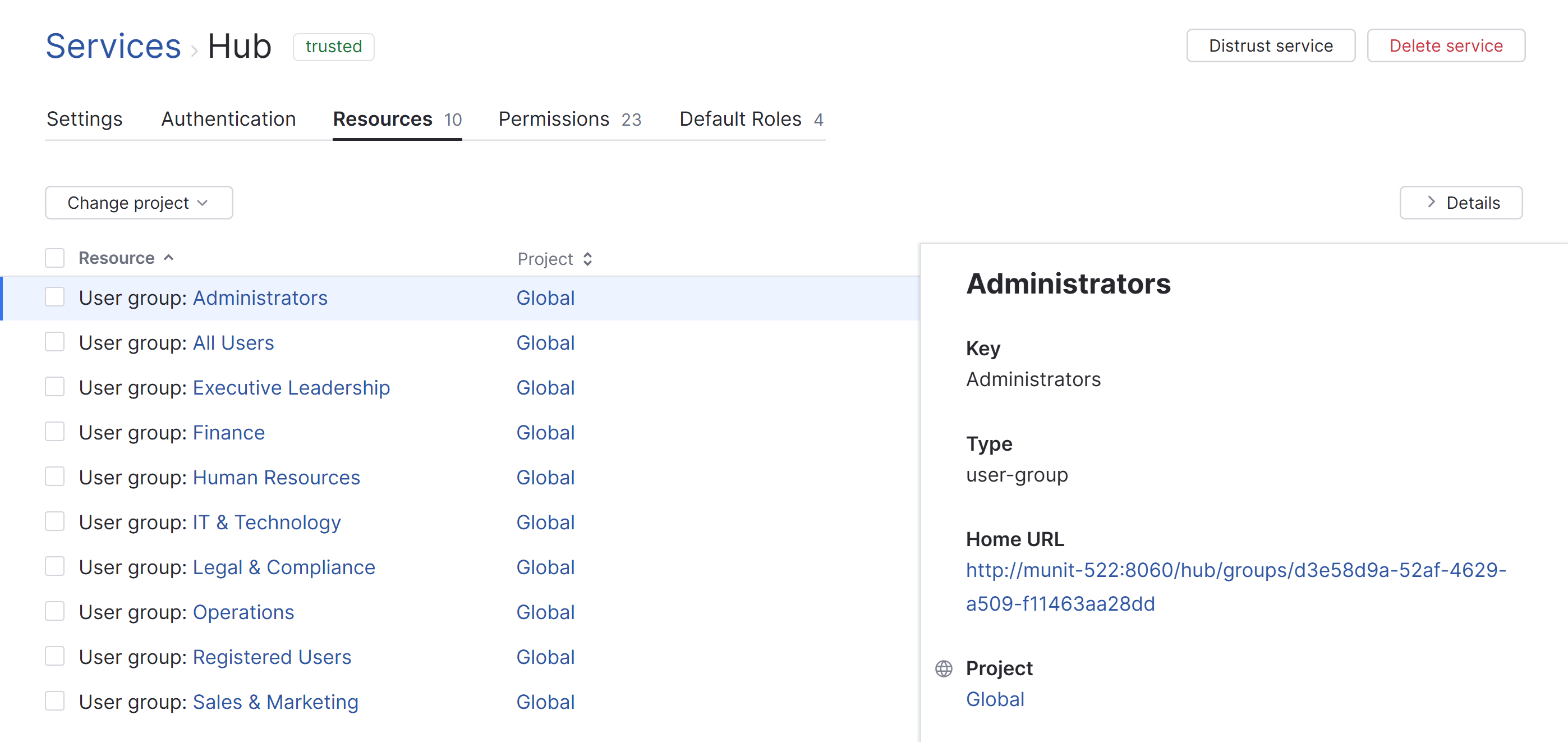Click the chevron icon on Details button
This screenshot has height=742, width=1568.
click(x=1431, y=202)
